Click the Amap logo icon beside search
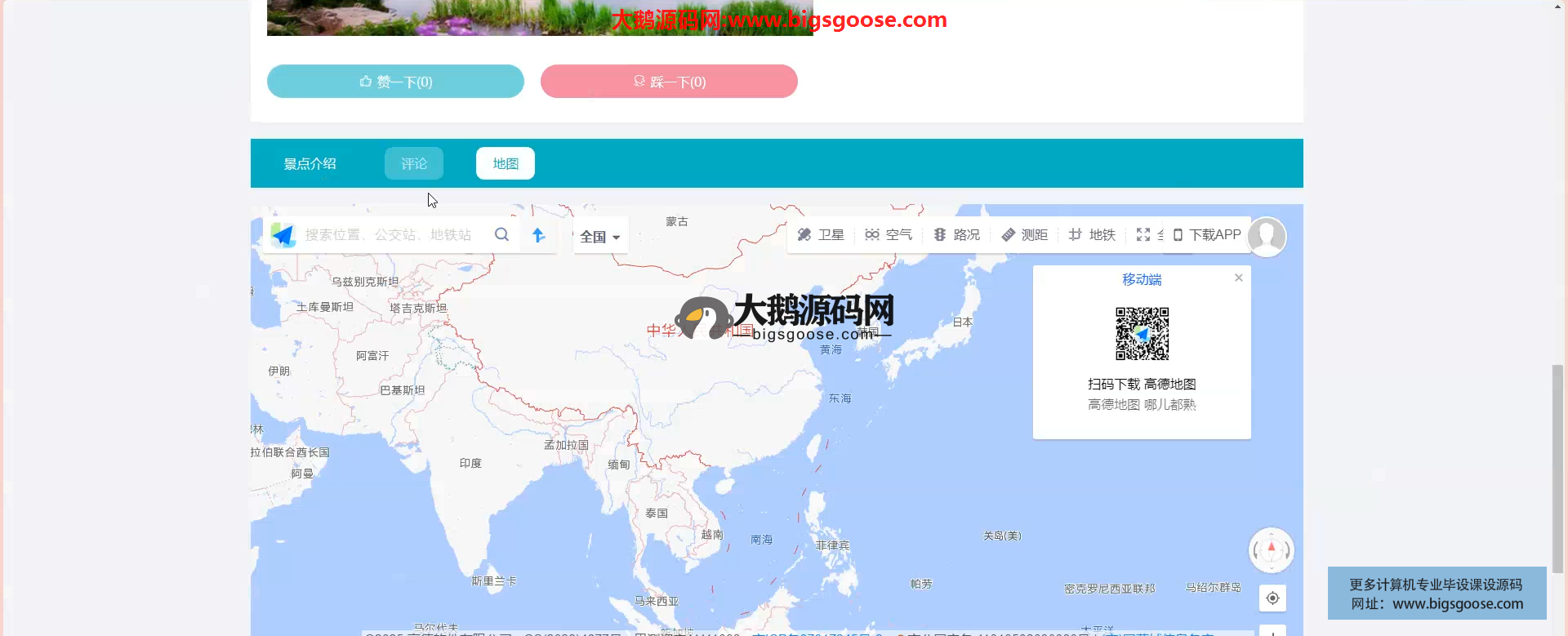Screen dimensions: 1568x636 pos(283,235)
